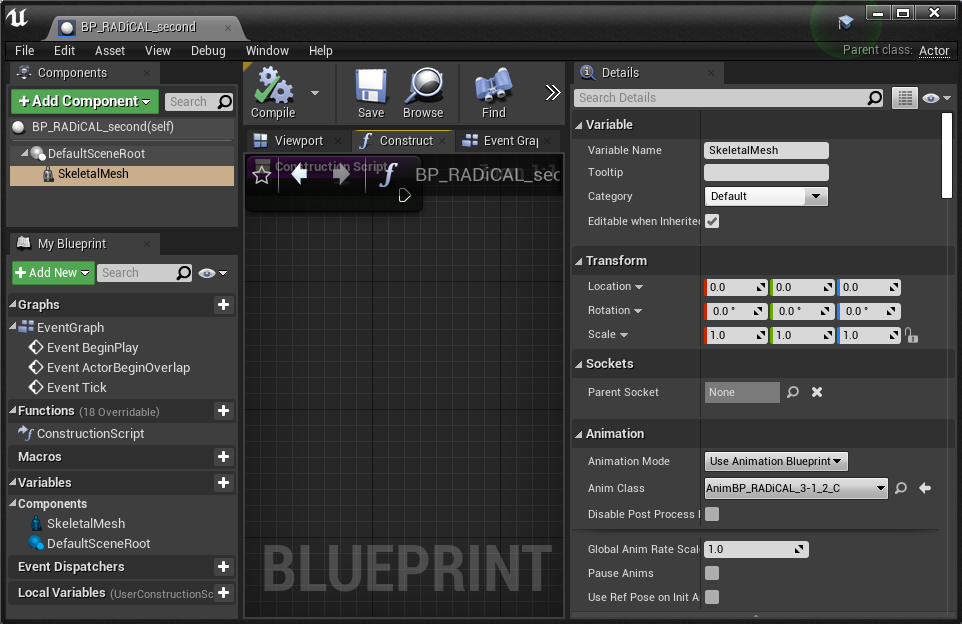
Task: Click the Add Component button
Action: (x=84, y=101)
